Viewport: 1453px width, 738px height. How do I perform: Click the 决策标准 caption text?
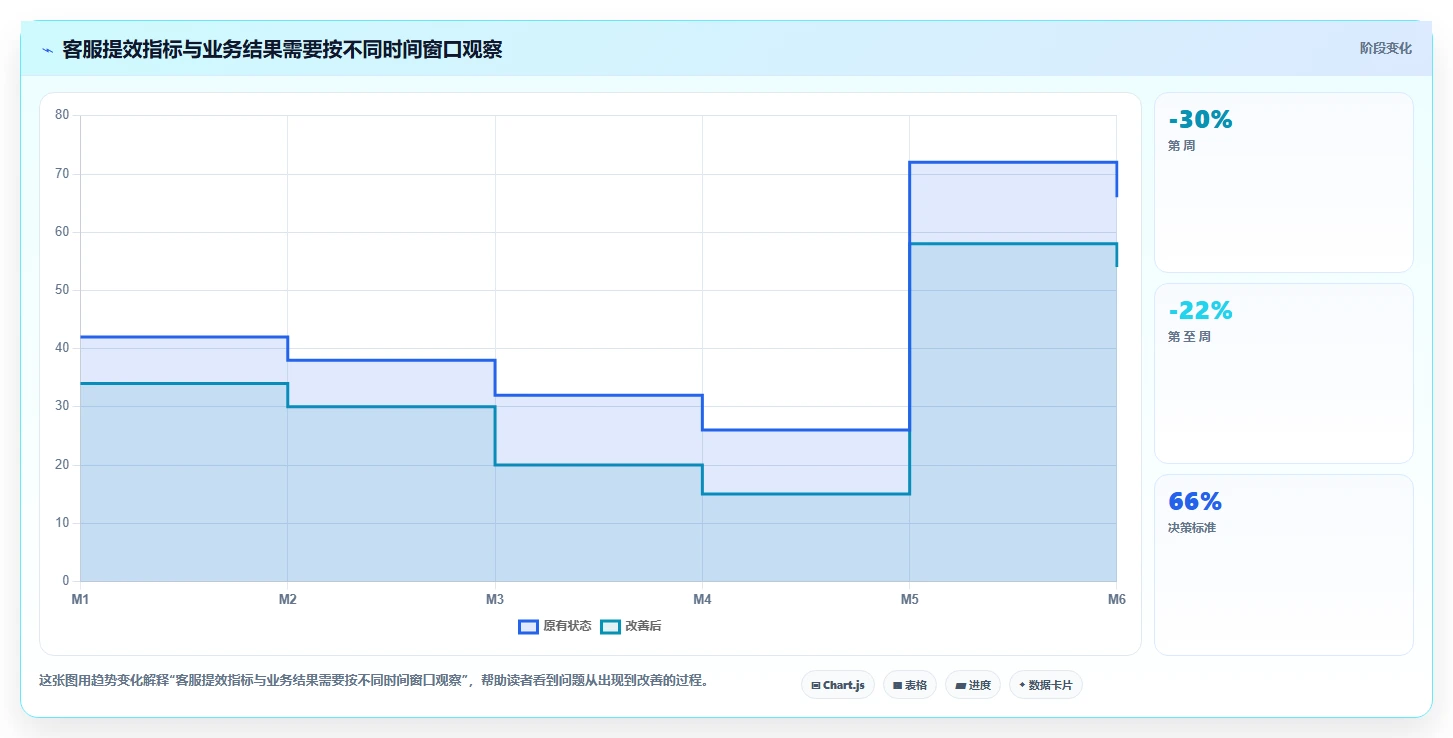tap(1192, 528)
